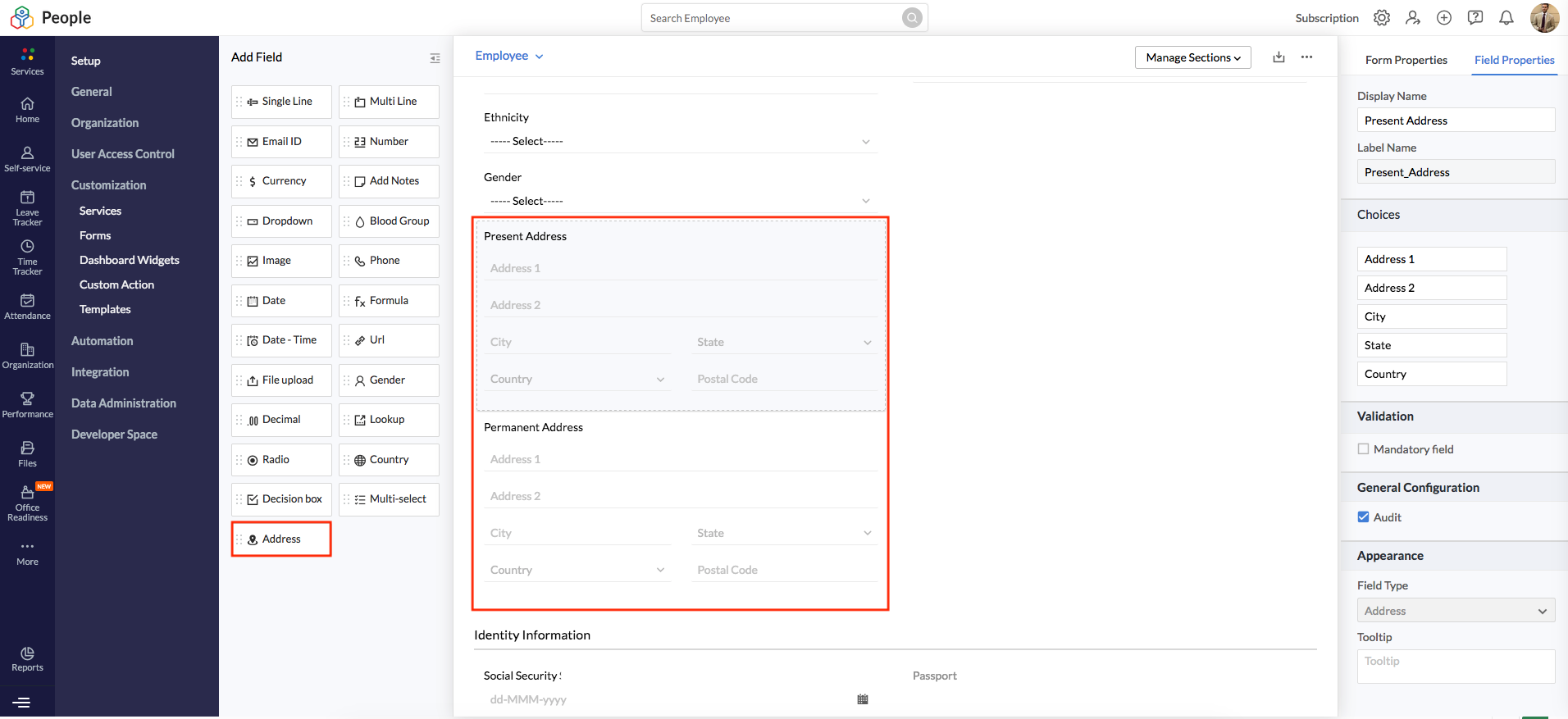This screenshot has width=1568, height=719.
Task: Click the plus quick-add icon
Action: [1444, 17]
